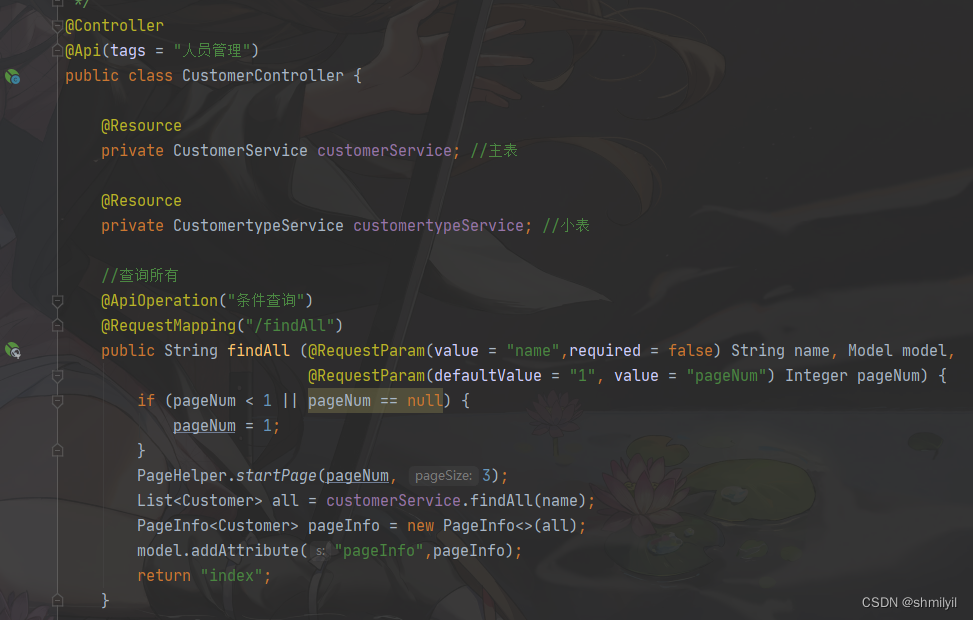Click the fold marker beside @RequestMapping("/findAll")
The image size is (973, 620).
[x=57, y=326]
